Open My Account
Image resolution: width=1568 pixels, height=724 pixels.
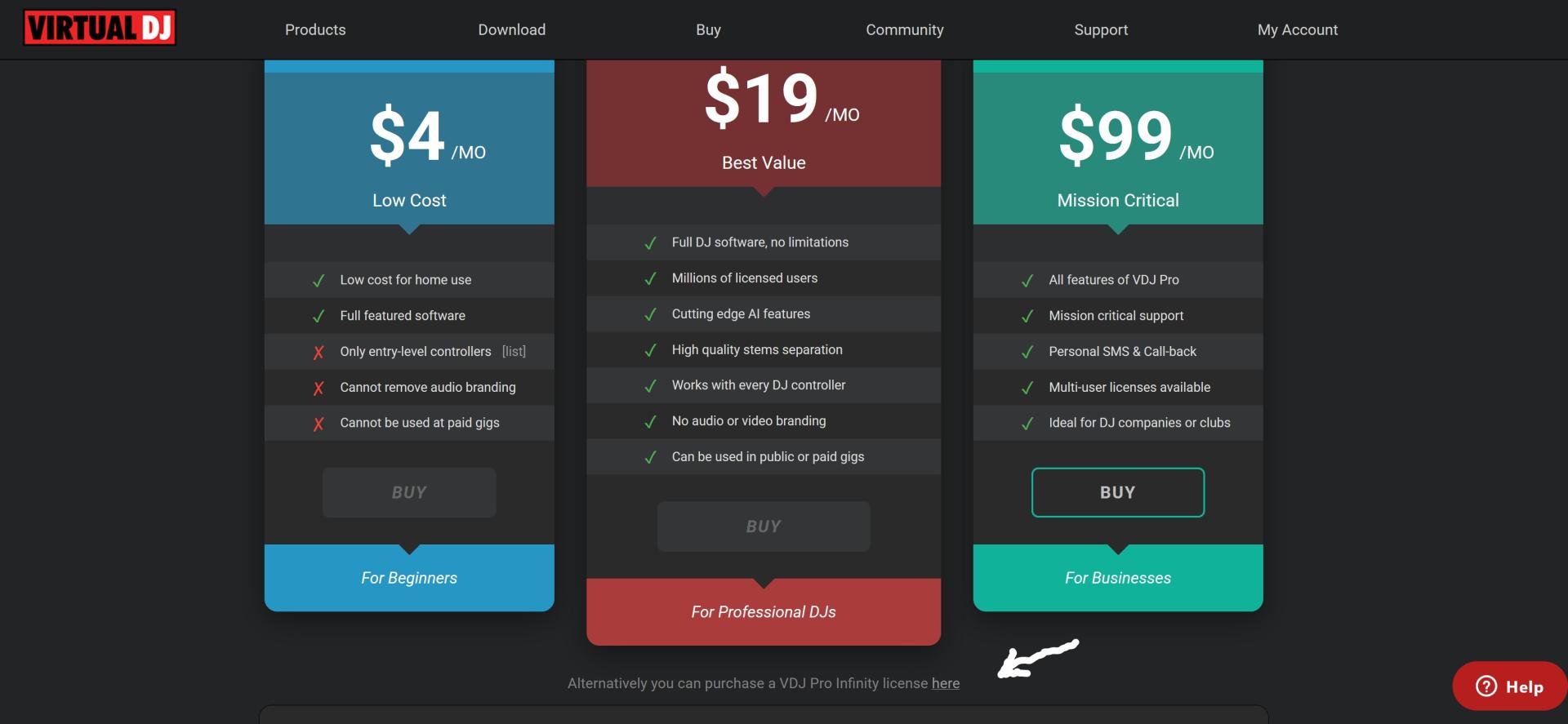[1298, 30]
